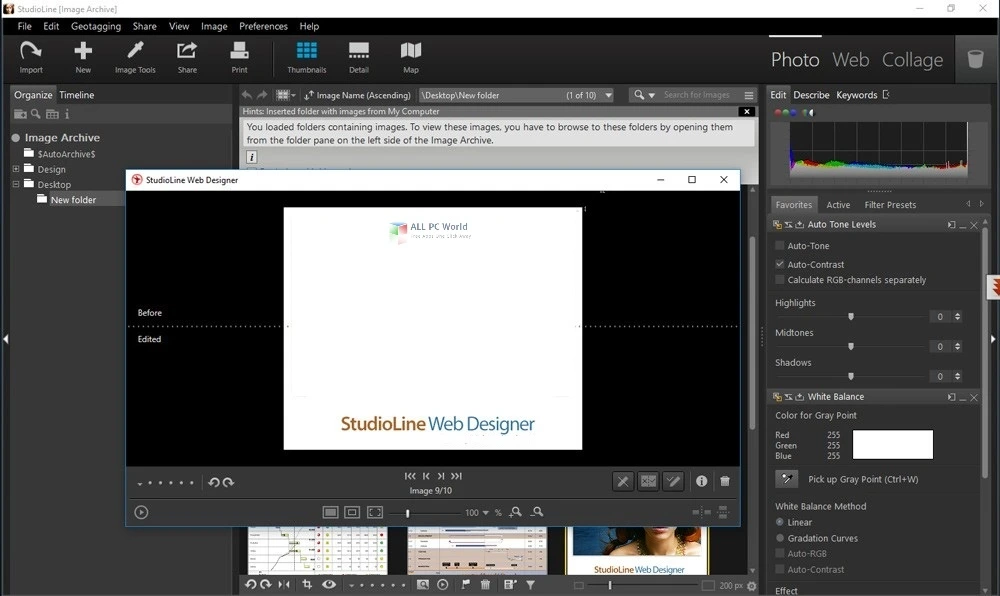Switch to Detail view
This screenshot has width=1000, height=596.
(358, 57)
